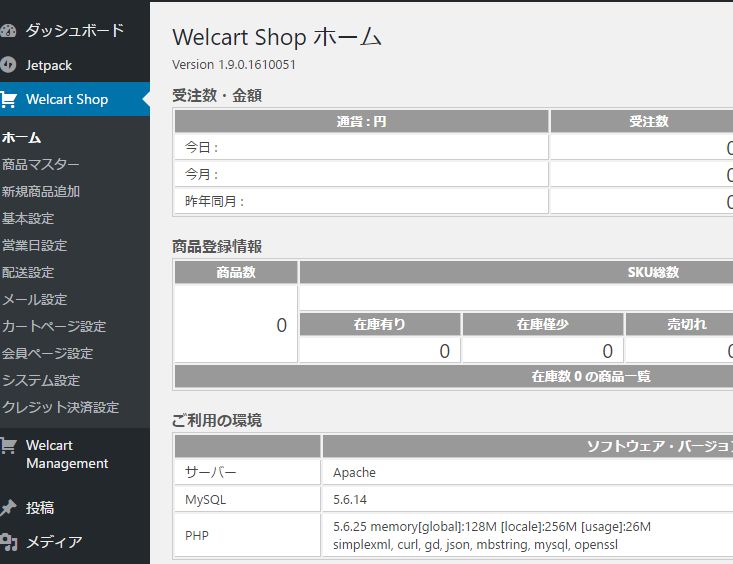Click the Welcart Shop ホーム page title
The width and height of the screenshot is (733, 564).
pyautogui.click(x=277, y=37)
